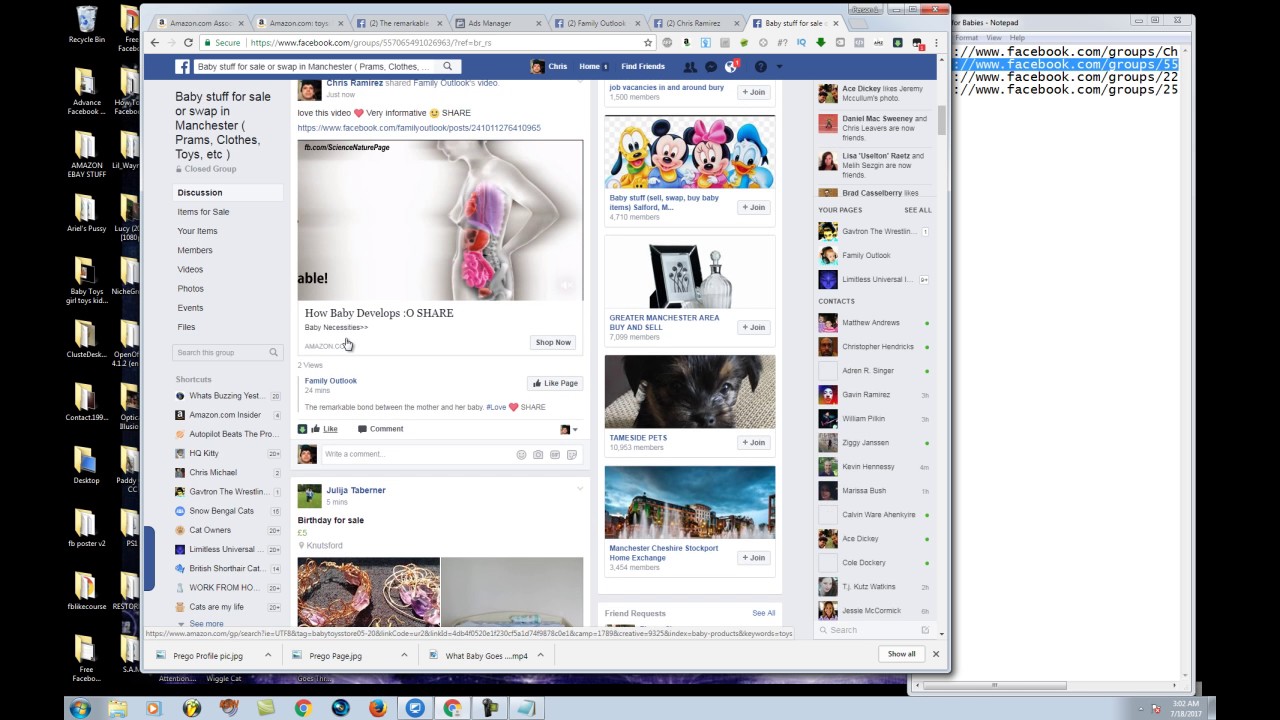Screen dimensions: 1280x720
Task: Select 'Members' in group sidebar
Action: pyautogui.click(x=195, y=250)
